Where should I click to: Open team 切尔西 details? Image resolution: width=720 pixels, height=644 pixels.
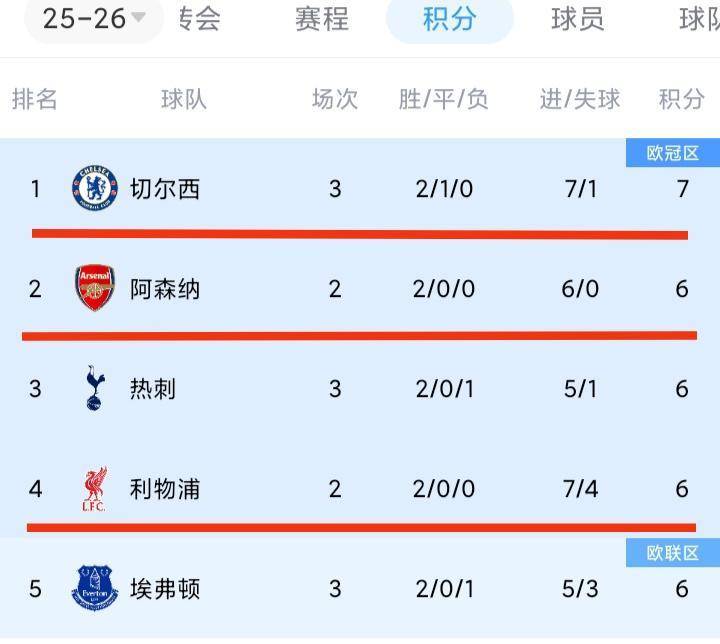click(x=165, y=188)
